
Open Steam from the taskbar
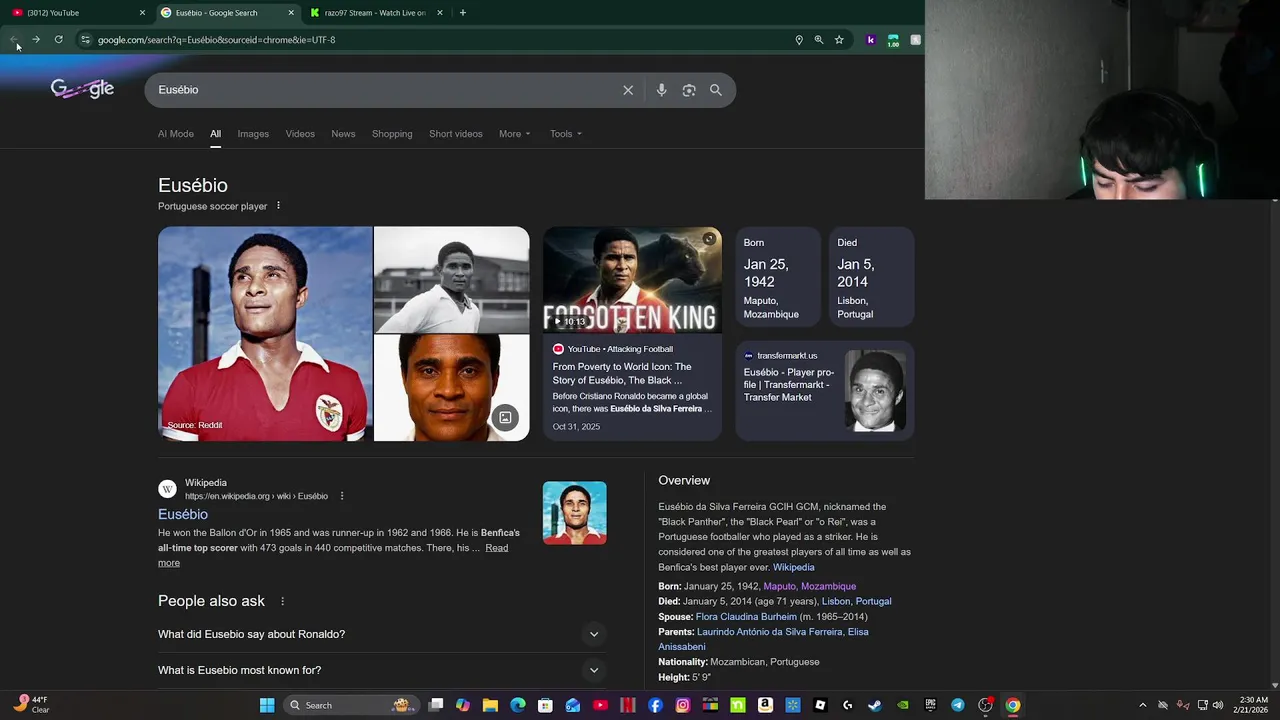[875, 705]
